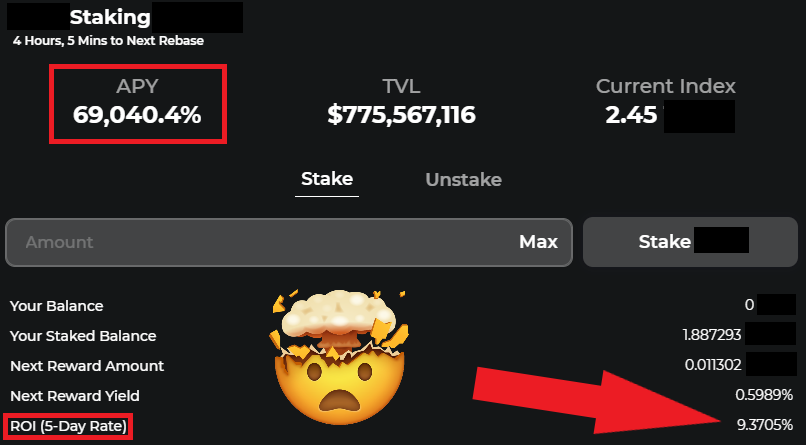Click the TVL $775,567,116 figure
Image resolution: width=806 pixels, height=445 pixels.
point(401,115)
